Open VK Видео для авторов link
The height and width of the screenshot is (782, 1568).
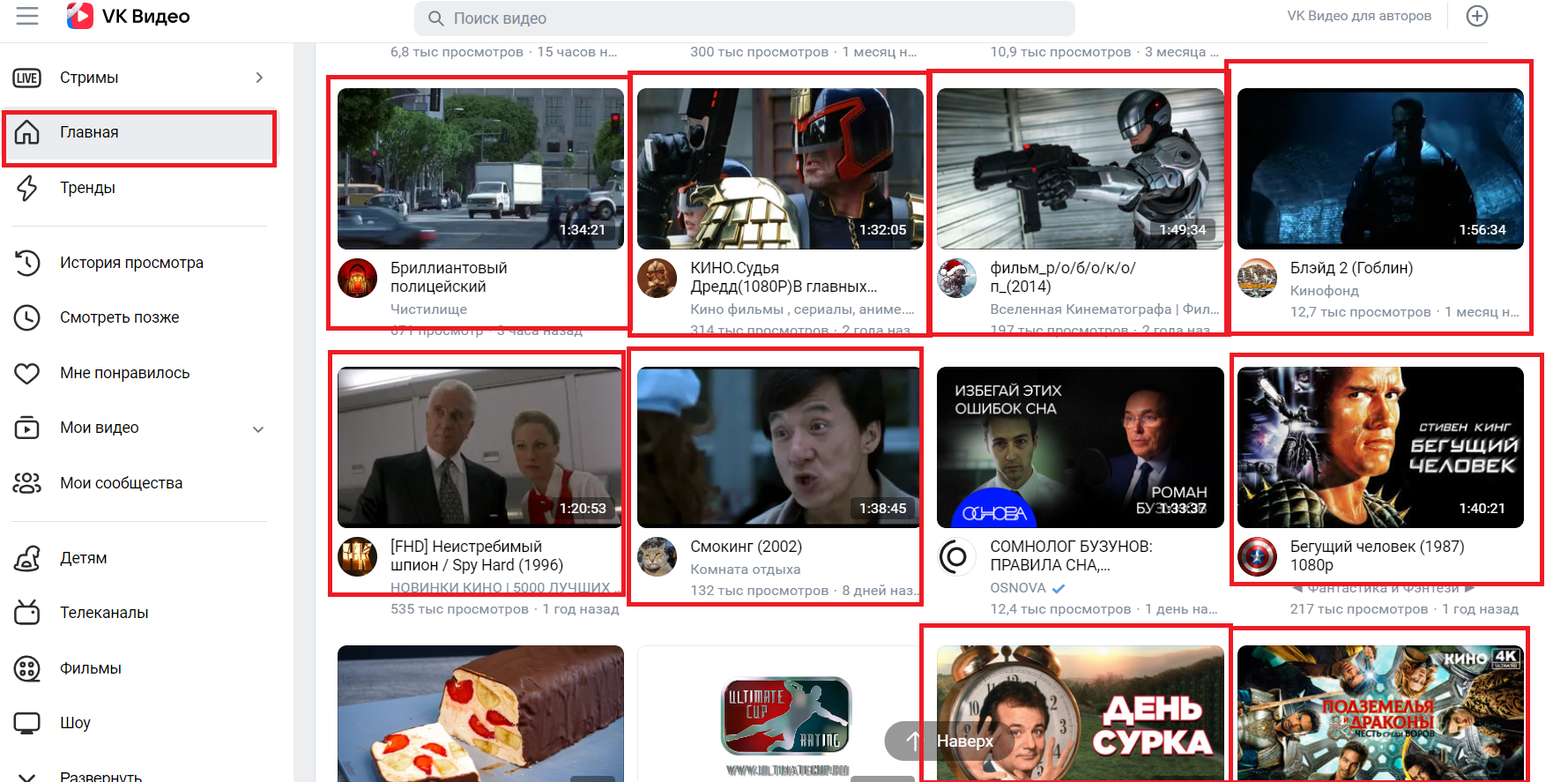coord(1358,16)
